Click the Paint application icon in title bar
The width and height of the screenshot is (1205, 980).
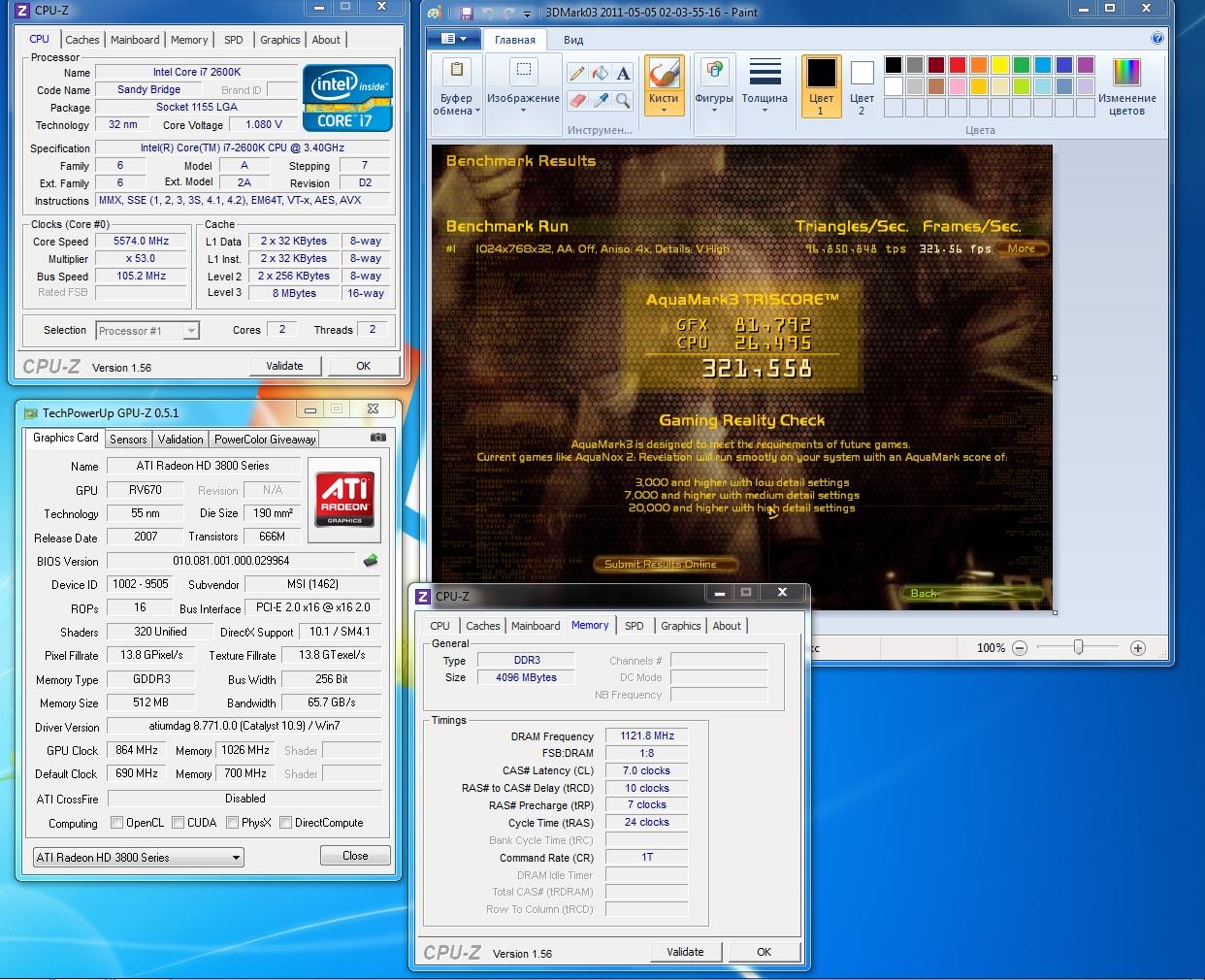[435, 13]
